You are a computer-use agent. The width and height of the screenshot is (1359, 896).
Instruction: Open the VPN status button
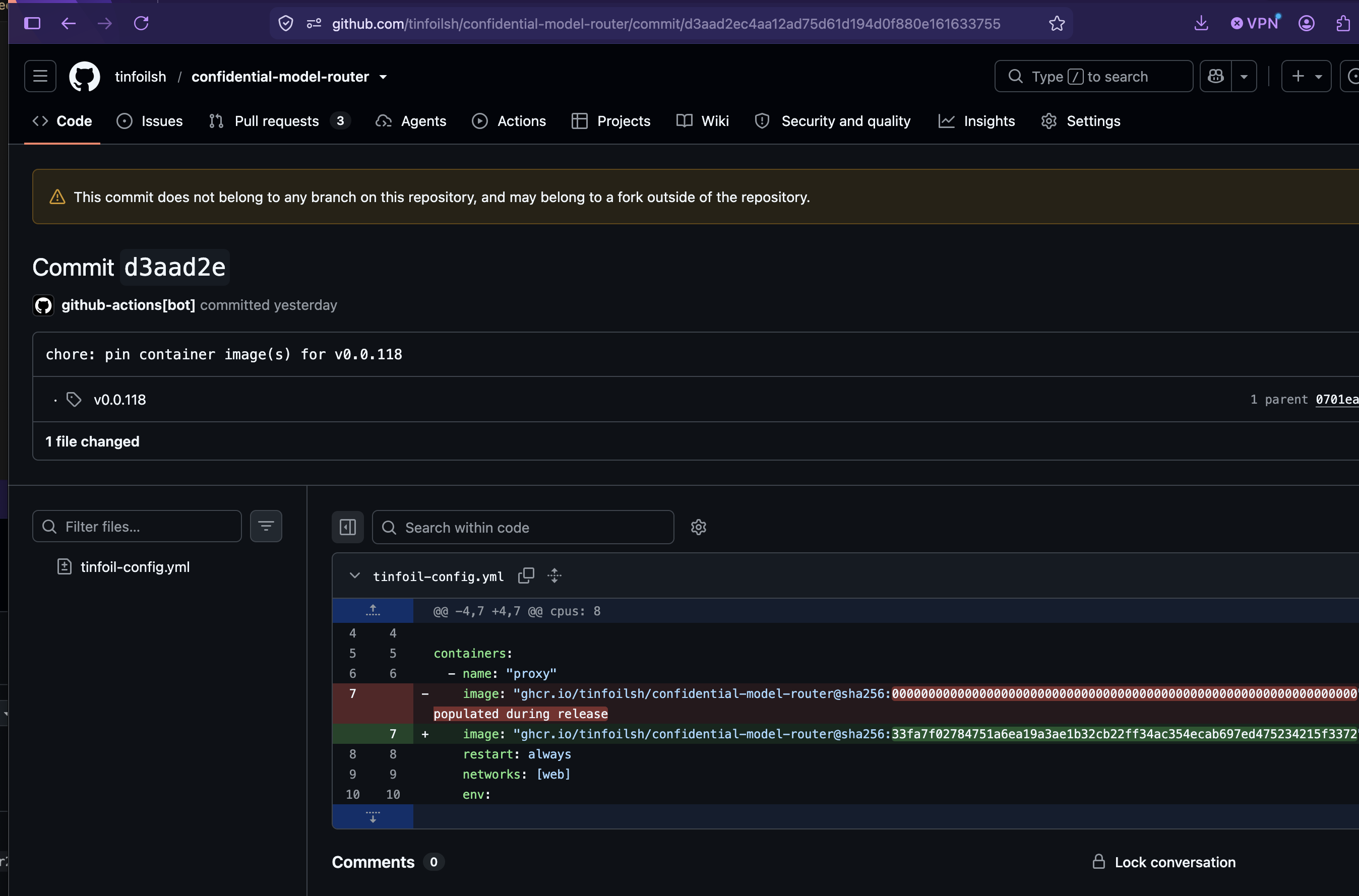[x=1255, y=23]
